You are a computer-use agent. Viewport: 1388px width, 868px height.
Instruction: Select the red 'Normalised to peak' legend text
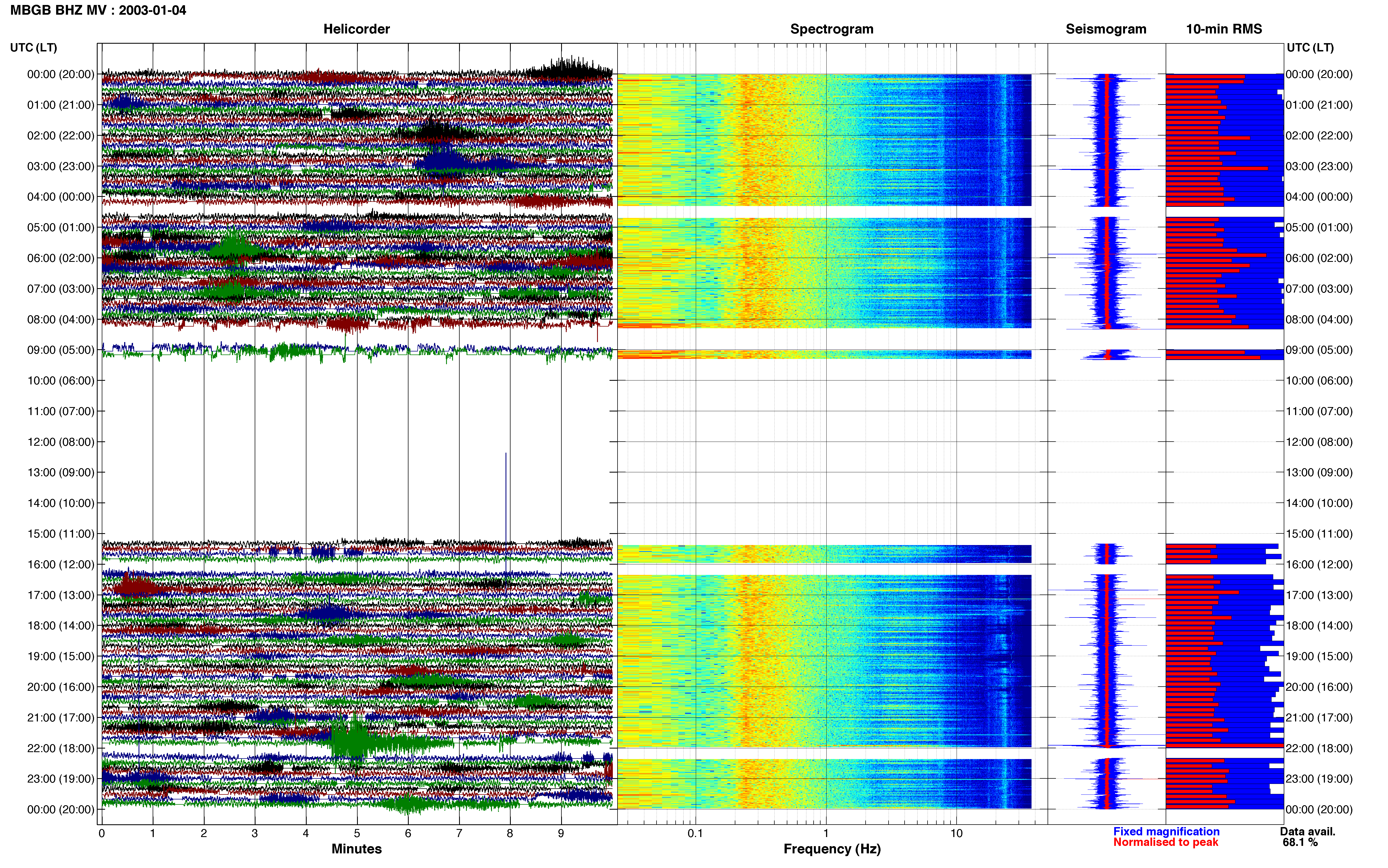1166,842
